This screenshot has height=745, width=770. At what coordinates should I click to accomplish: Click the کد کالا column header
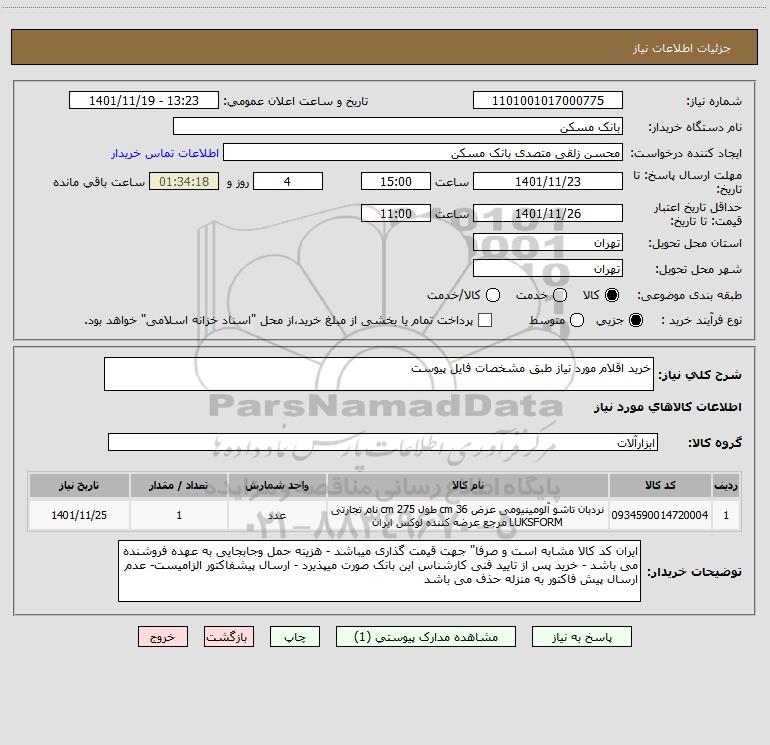click(x=660, y=485)
